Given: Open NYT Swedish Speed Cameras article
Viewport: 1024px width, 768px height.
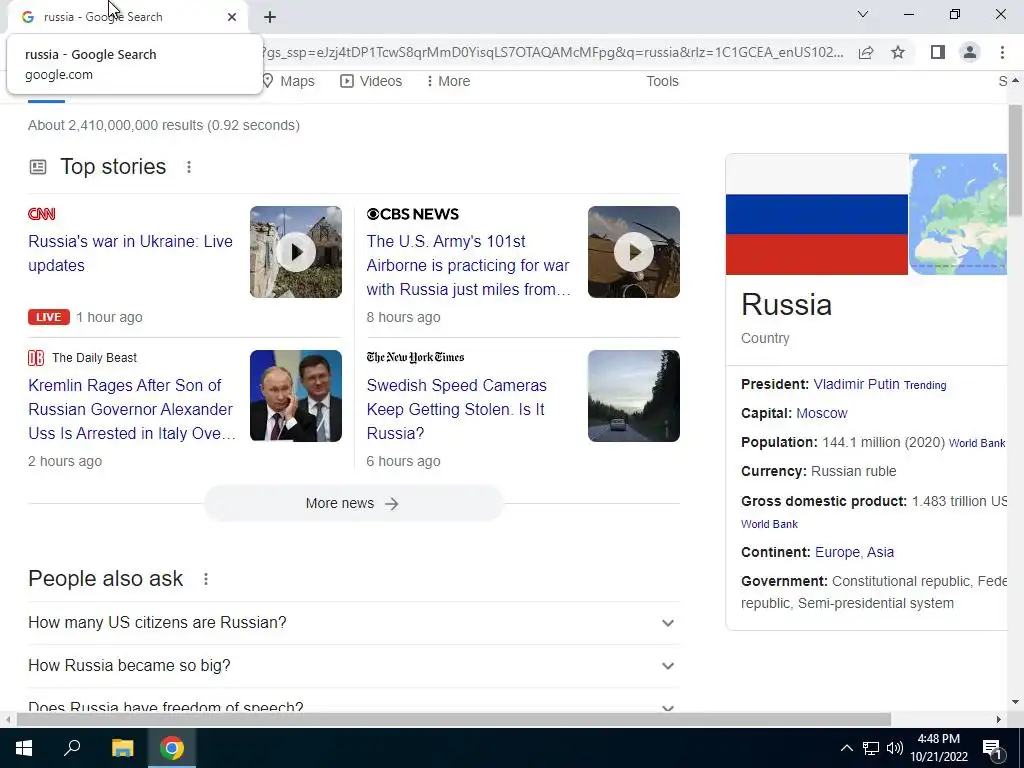Looking at the screenshot, I should pos(456,409).
